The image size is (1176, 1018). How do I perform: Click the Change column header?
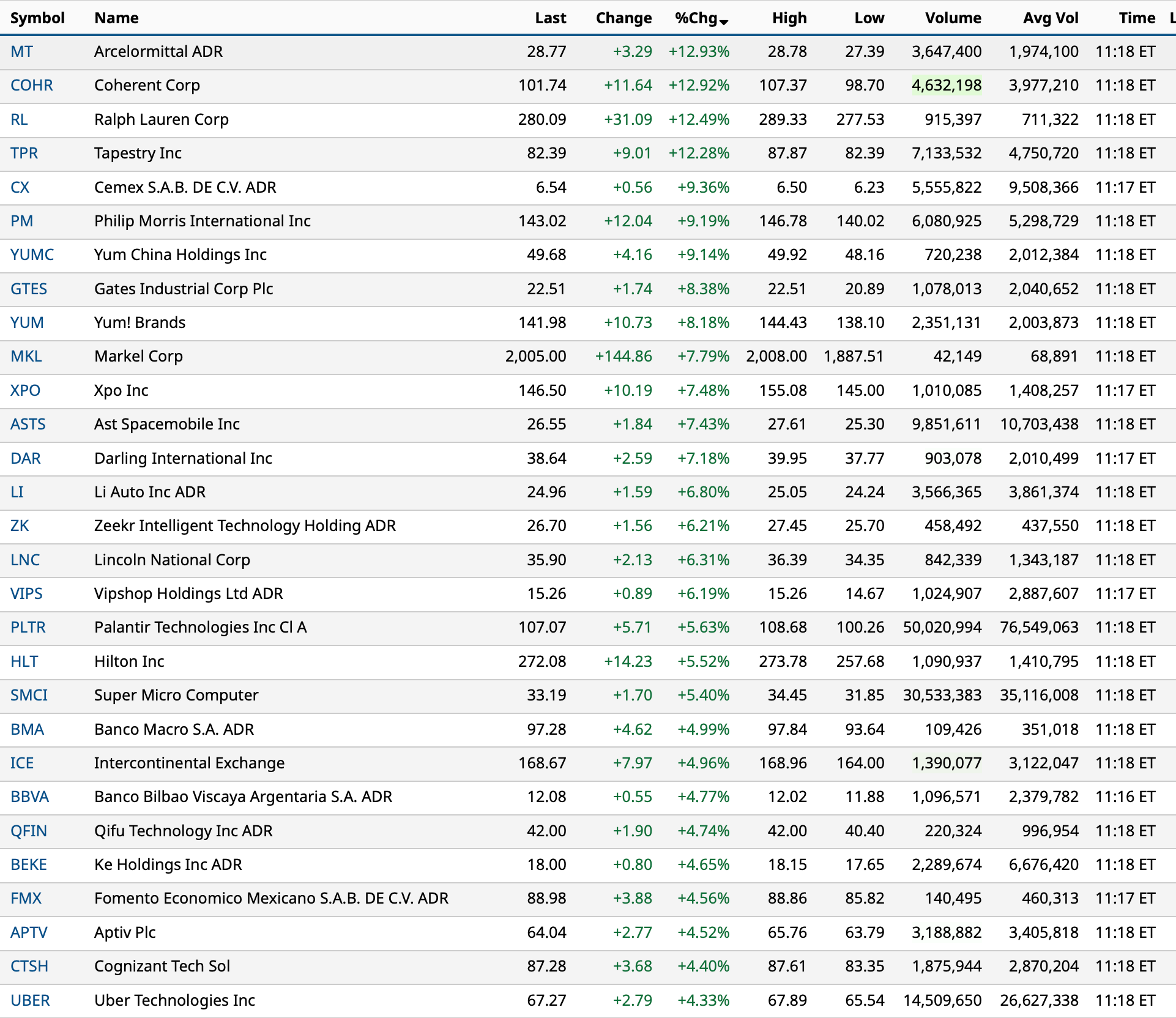pos(623,18)
